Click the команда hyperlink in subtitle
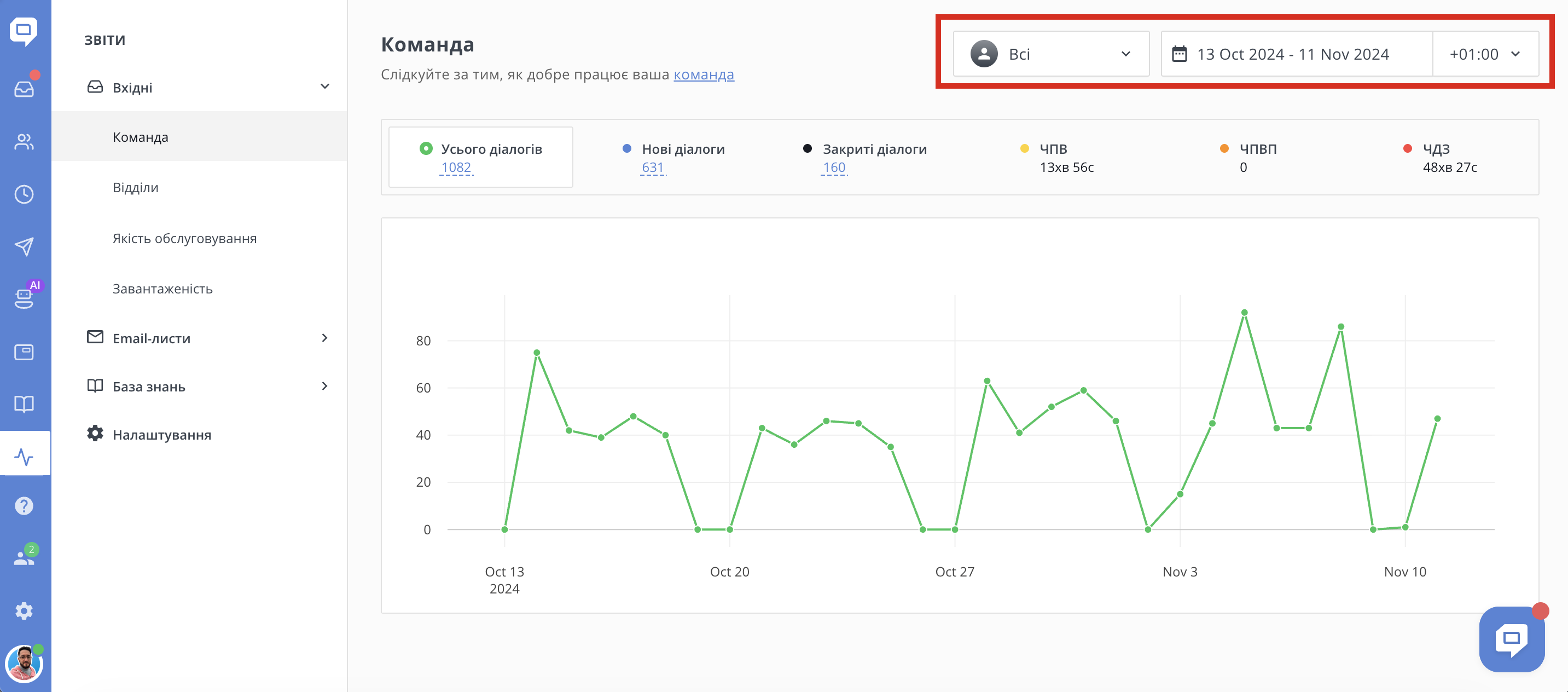The image size is (1568, 692). tap(703, 74)
